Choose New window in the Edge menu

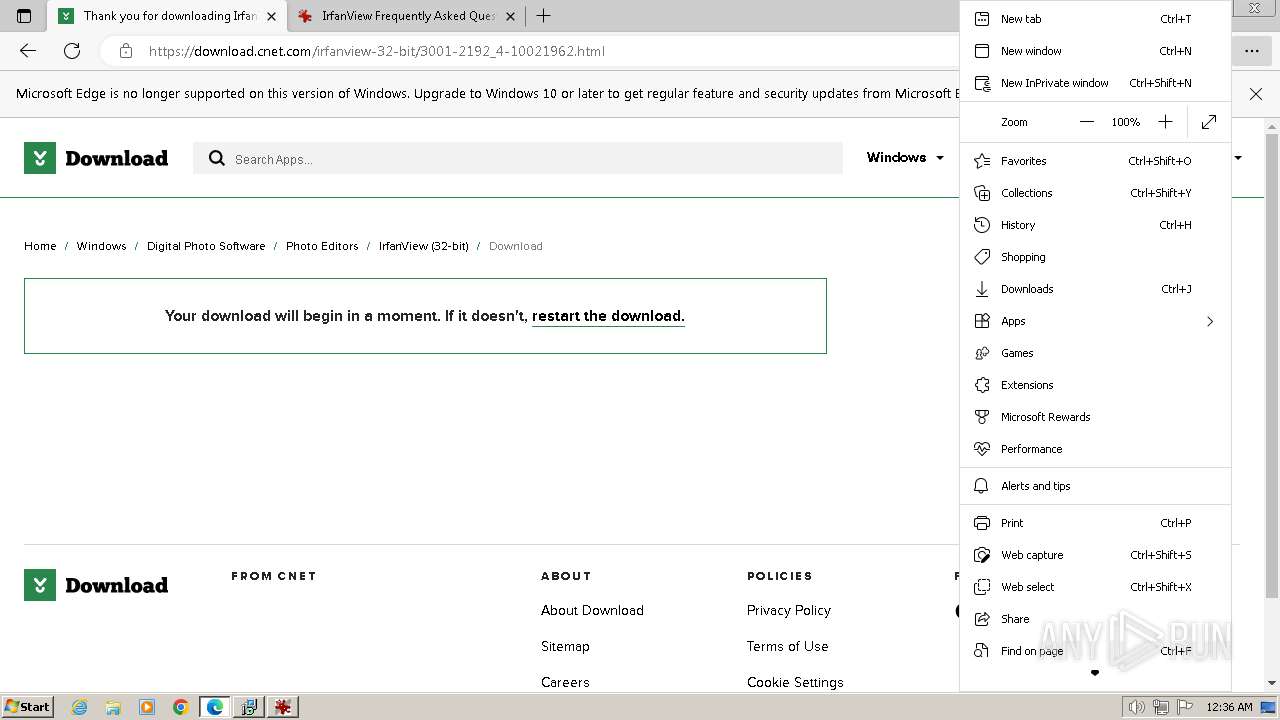1095,51
